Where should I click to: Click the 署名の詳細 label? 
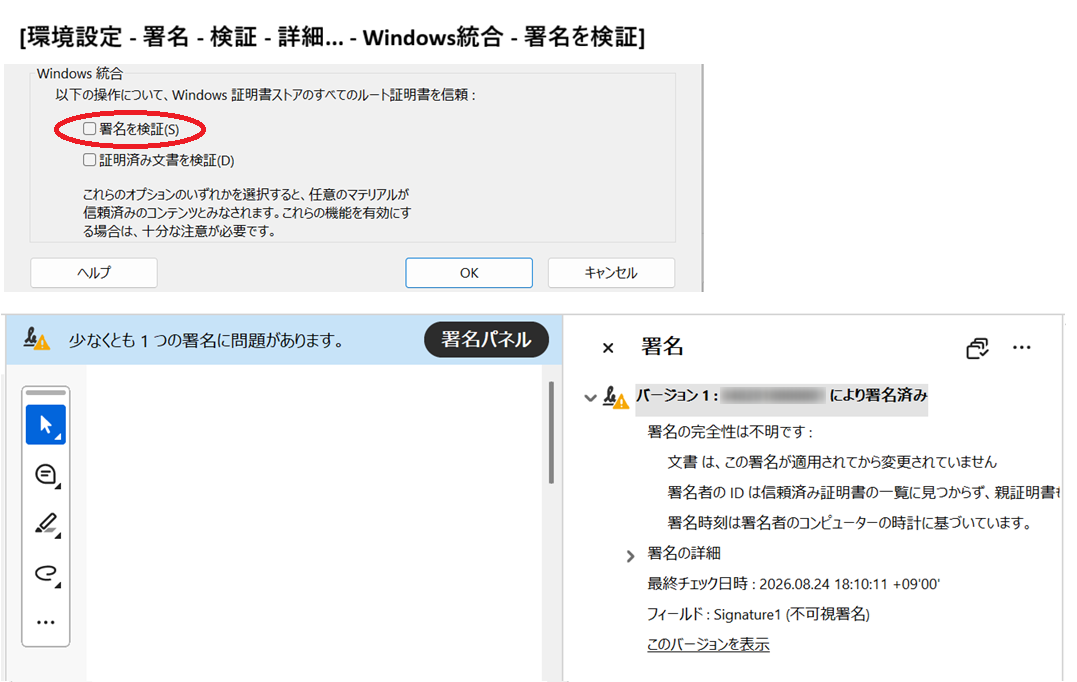[x=684, y=553]
